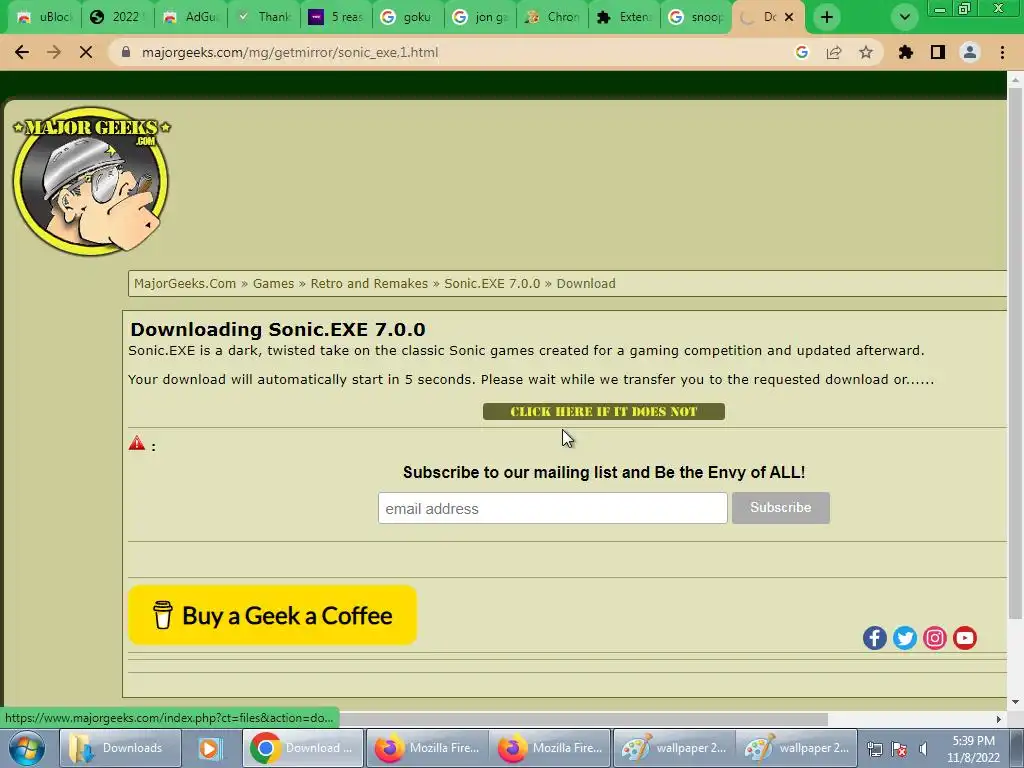Open the Chrome profile avatar
1024x768 pixels.
click(970, 52)
